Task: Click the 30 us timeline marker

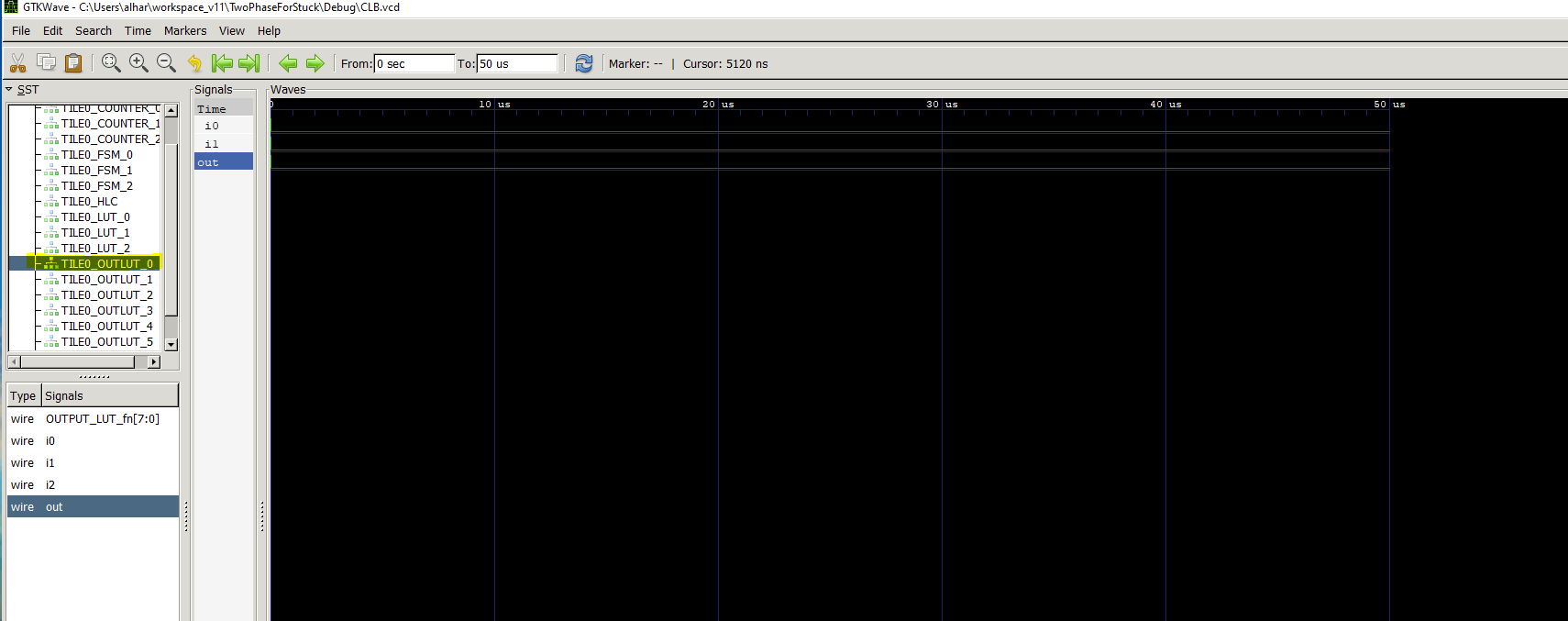Action: click(x=942, y=105)
